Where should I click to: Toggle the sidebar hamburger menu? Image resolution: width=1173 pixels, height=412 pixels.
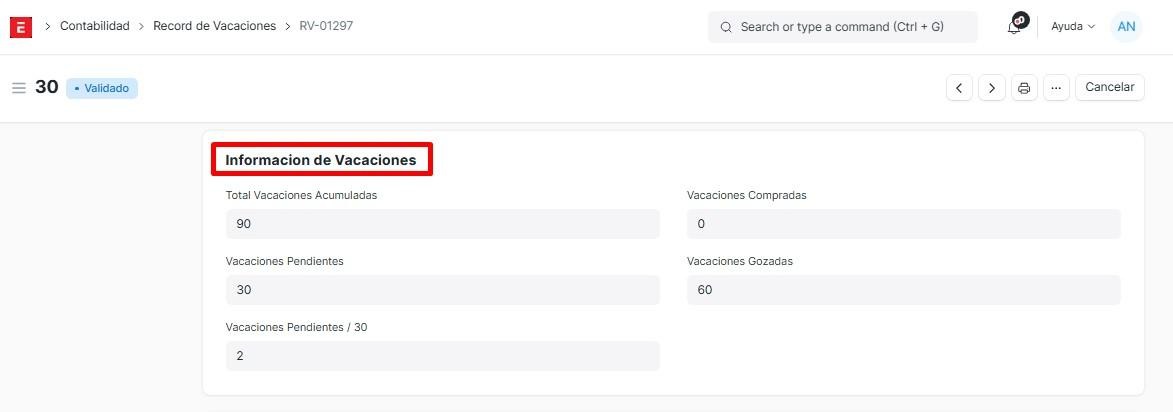click(18, 88)
